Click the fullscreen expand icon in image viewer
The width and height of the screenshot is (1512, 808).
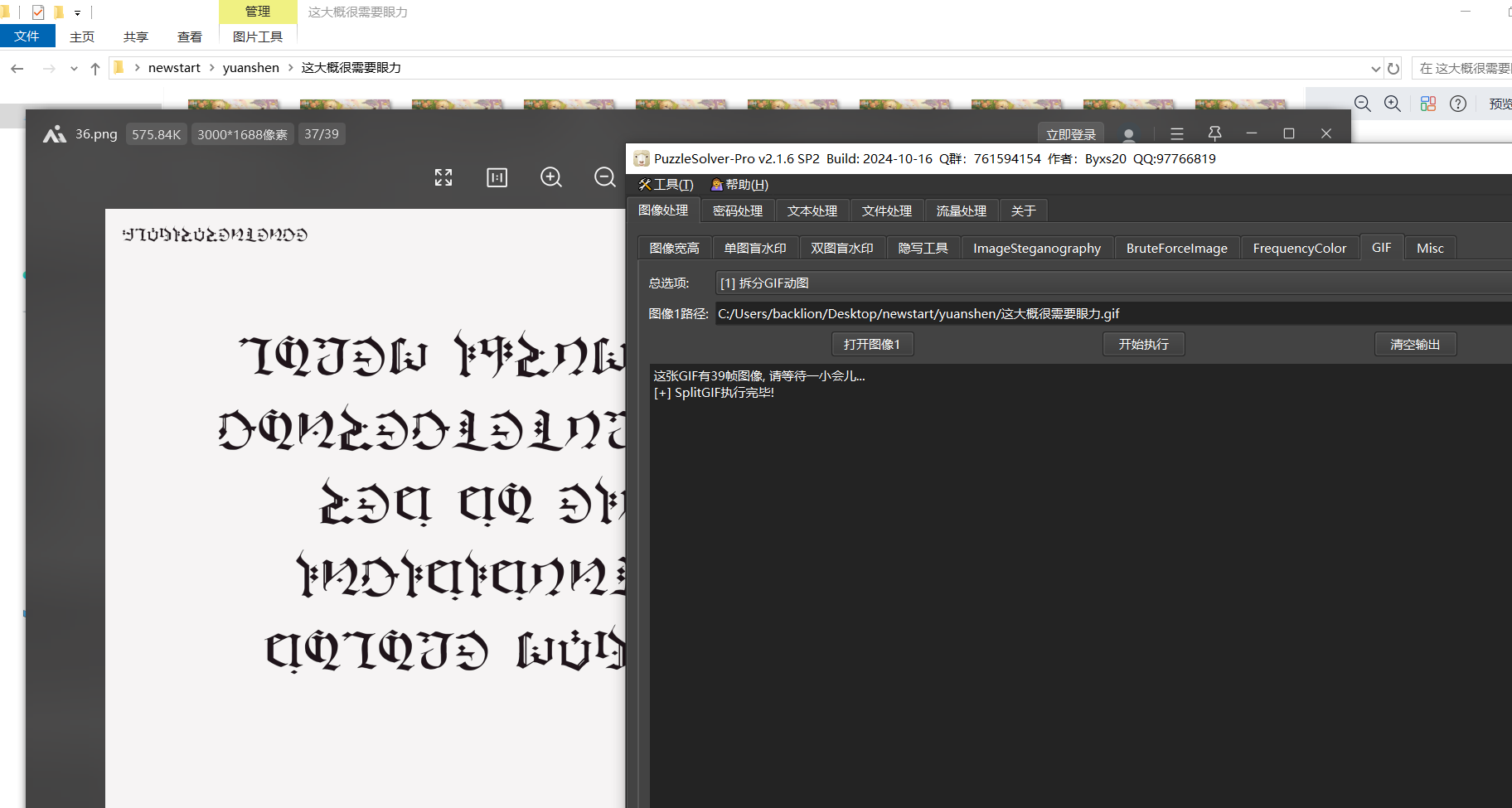[443, 177]
